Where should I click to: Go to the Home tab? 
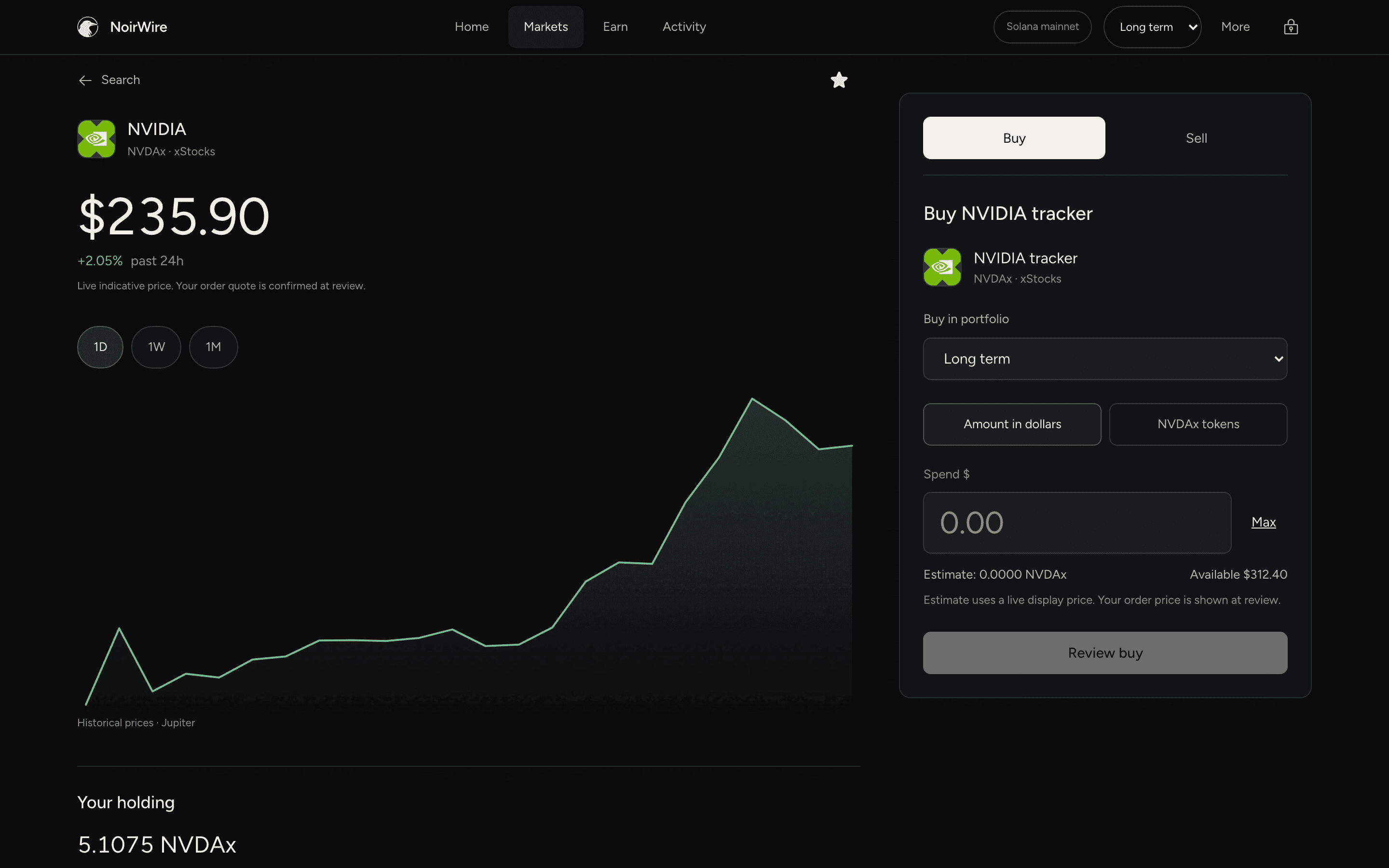click(x=471, y=27)
